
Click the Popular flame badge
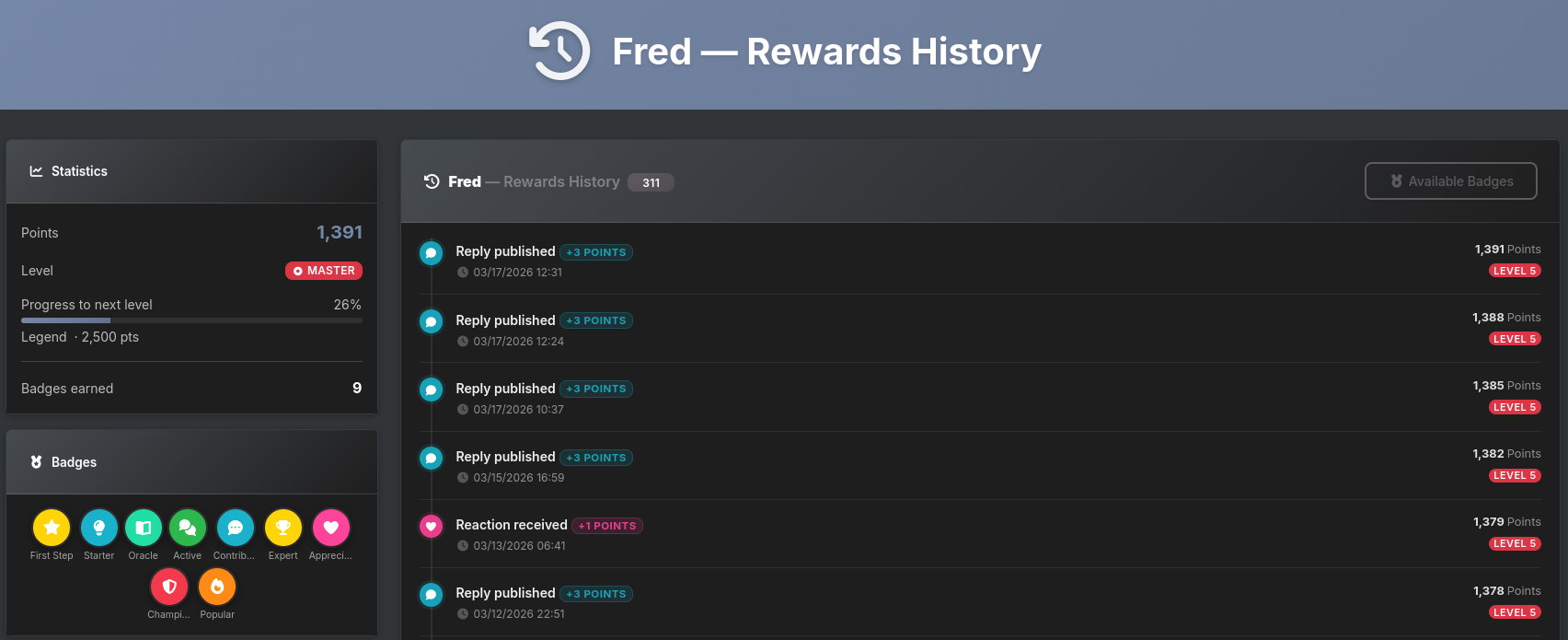tap(217, 587)
